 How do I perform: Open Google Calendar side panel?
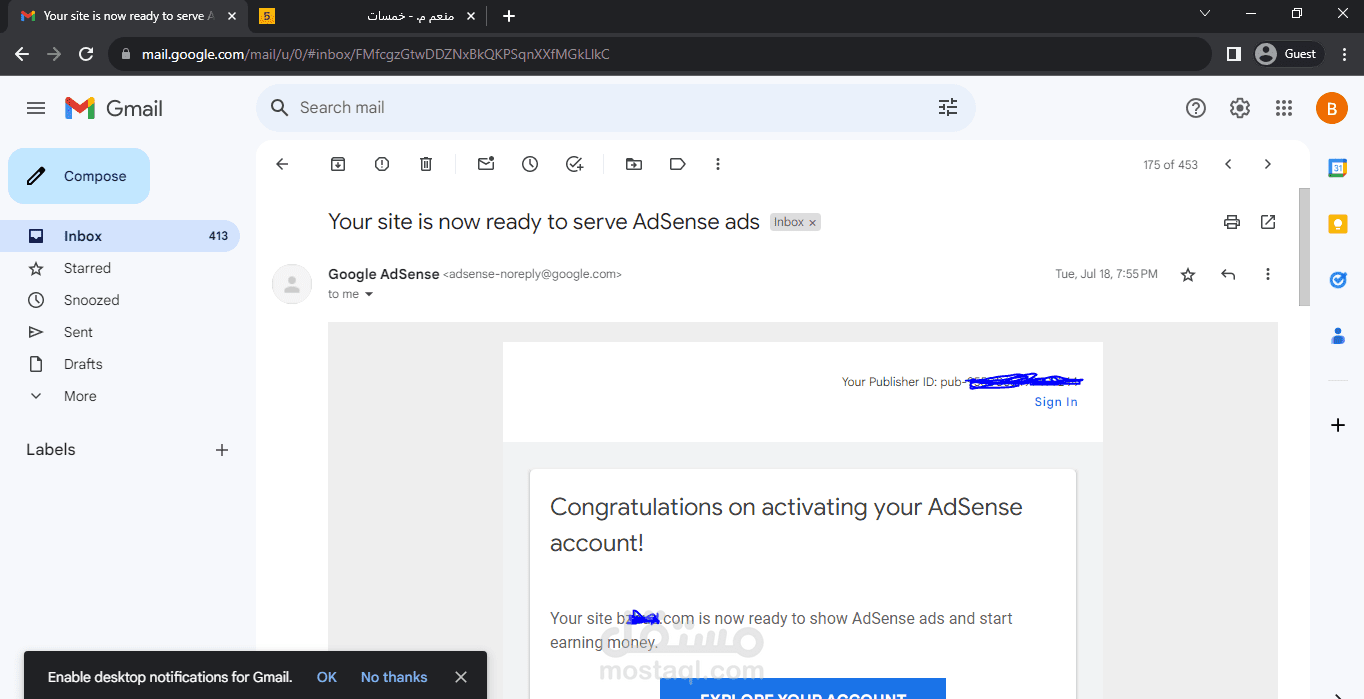tap(1338, 168)
